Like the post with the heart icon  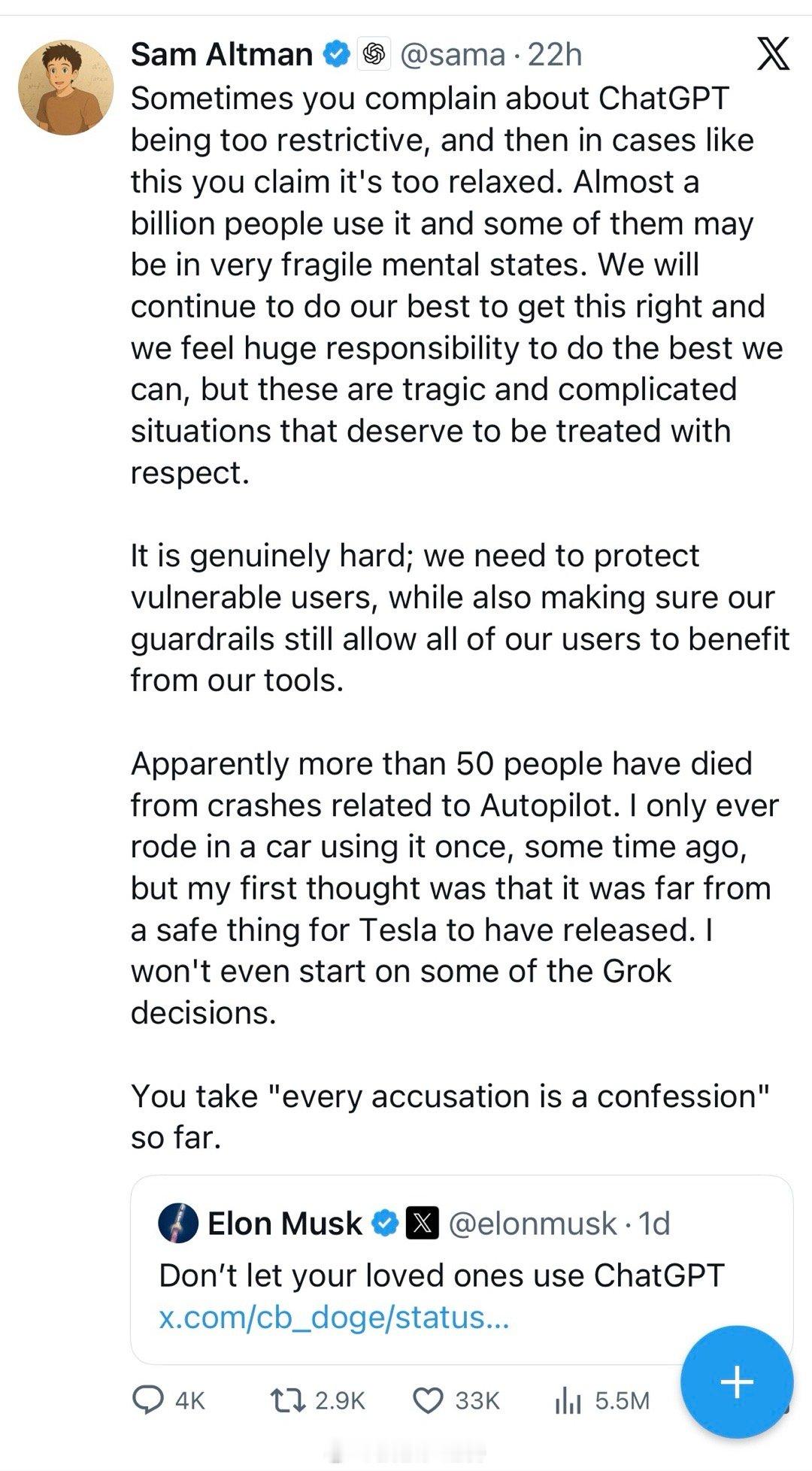429,1400
